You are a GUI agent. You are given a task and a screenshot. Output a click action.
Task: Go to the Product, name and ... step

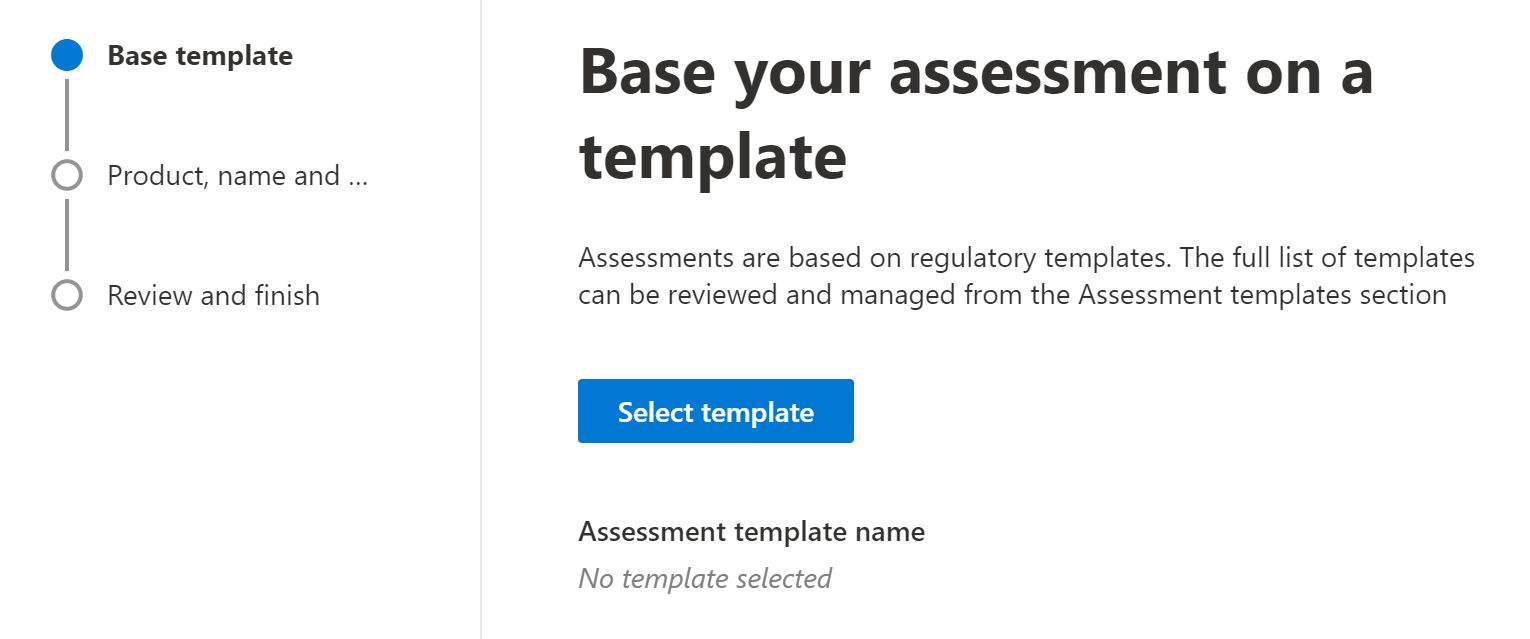pos(237,176)
